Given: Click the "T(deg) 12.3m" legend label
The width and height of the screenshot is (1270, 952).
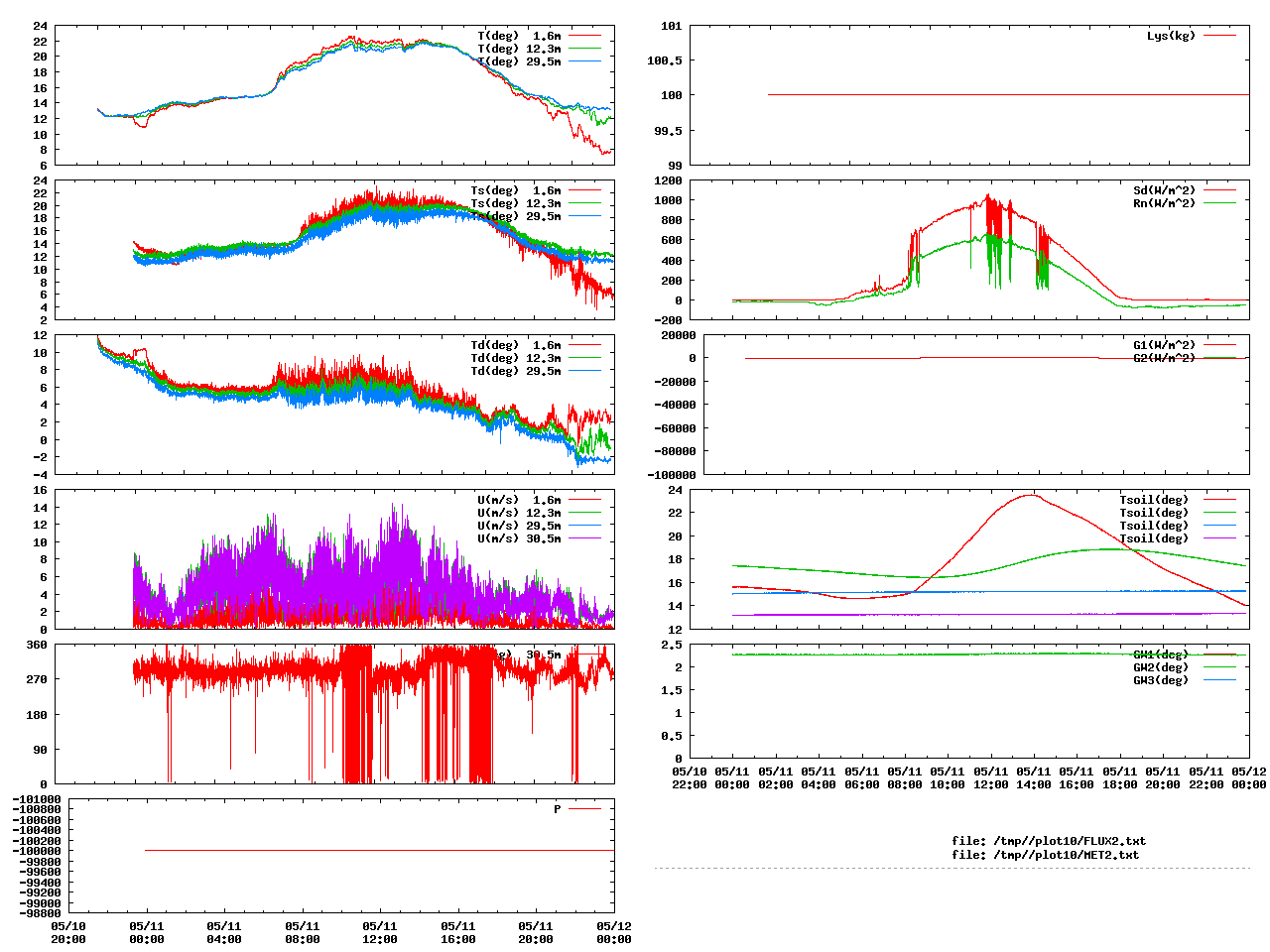Looking at the screenshot, I should coord(519,49).
